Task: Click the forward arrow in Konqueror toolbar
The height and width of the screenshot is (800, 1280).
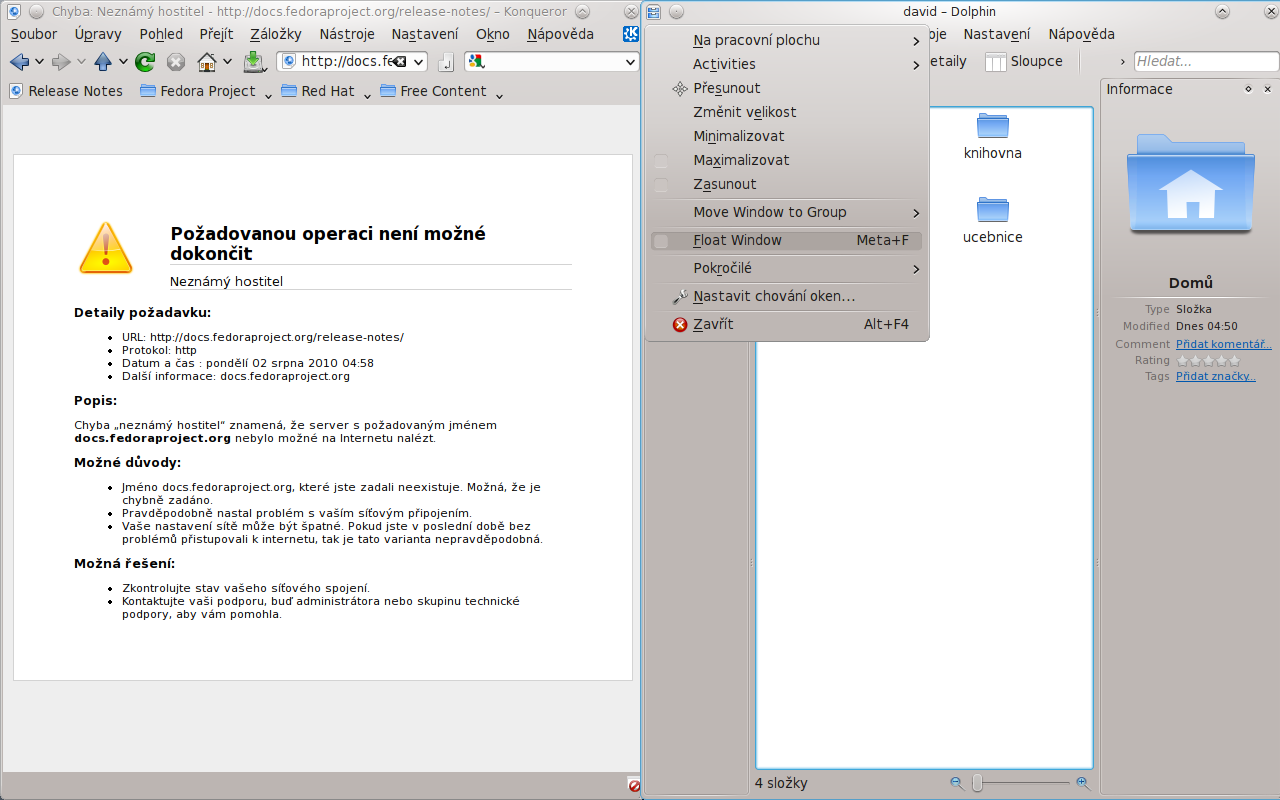Action: [x=61, y=62]
